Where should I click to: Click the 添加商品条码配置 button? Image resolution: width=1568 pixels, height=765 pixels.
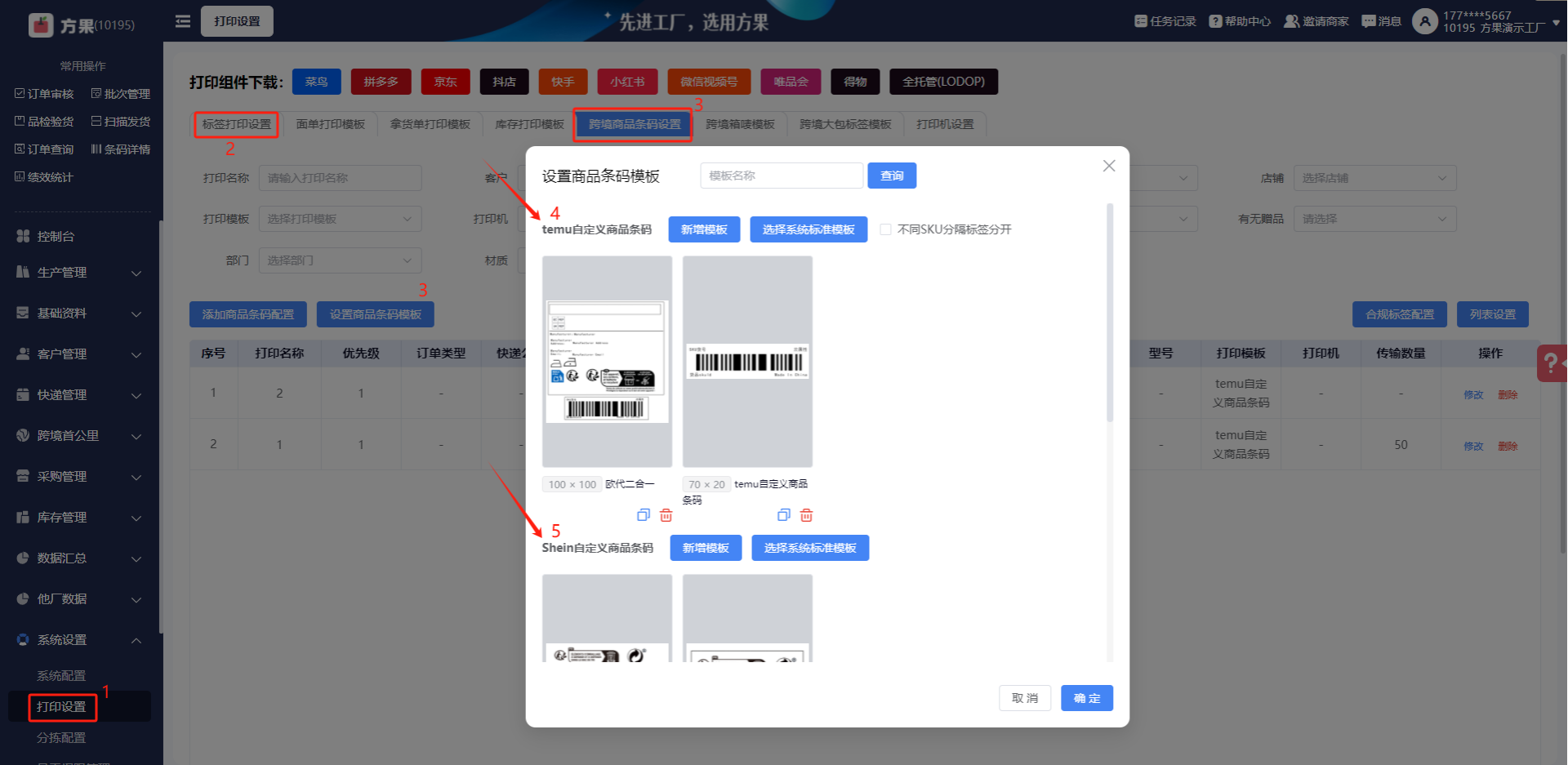(x=248, y=314)
